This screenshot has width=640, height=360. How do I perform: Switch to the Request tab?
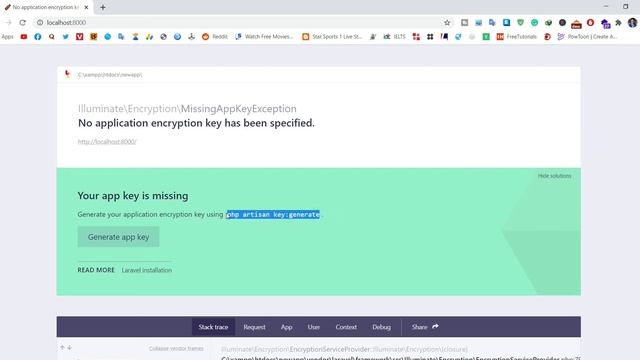[254, 327]
